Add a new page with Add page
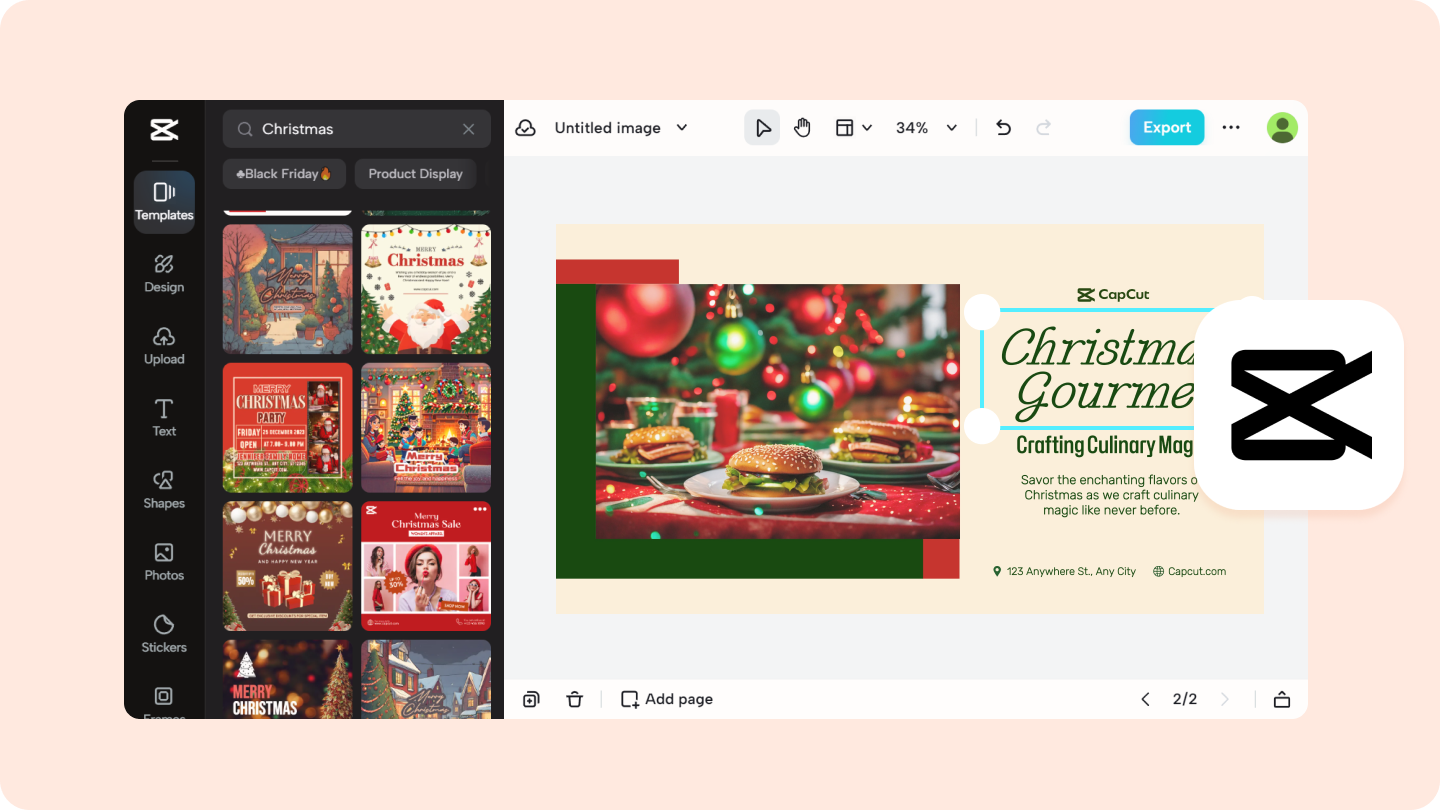Image resolution: width=1440 pixels, height=810 pixels. click(666, 699)
